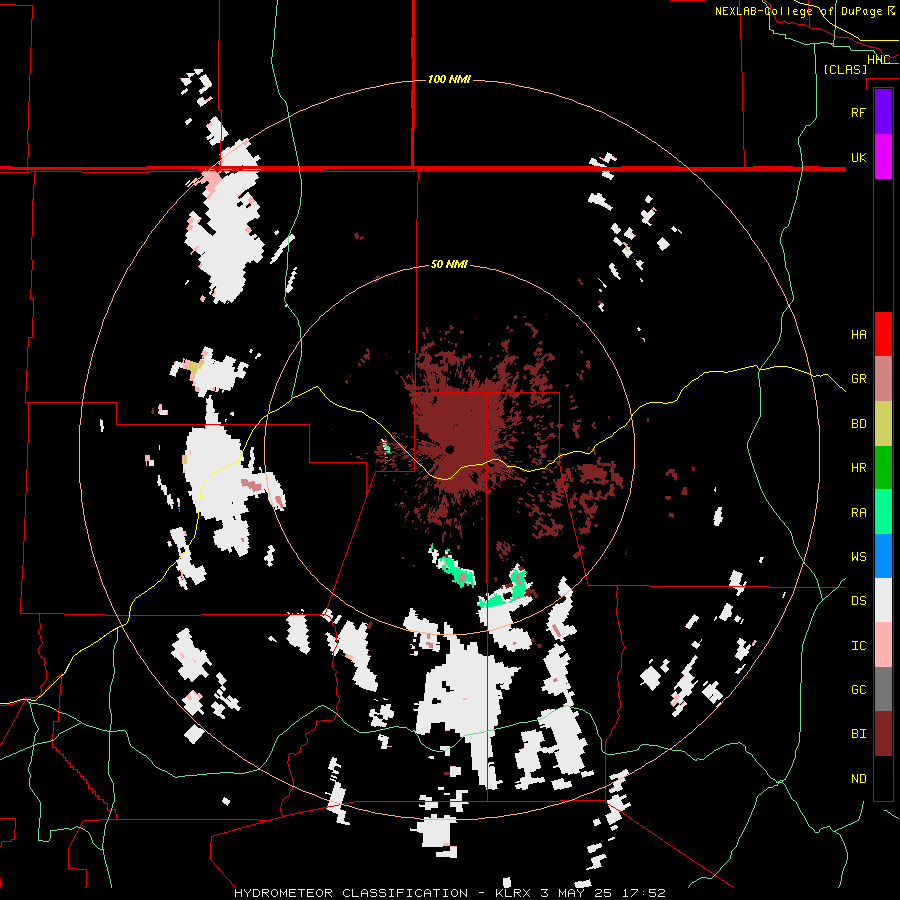
Task: Click the 3 MAY 25 date text
Action: coord(576,893)
